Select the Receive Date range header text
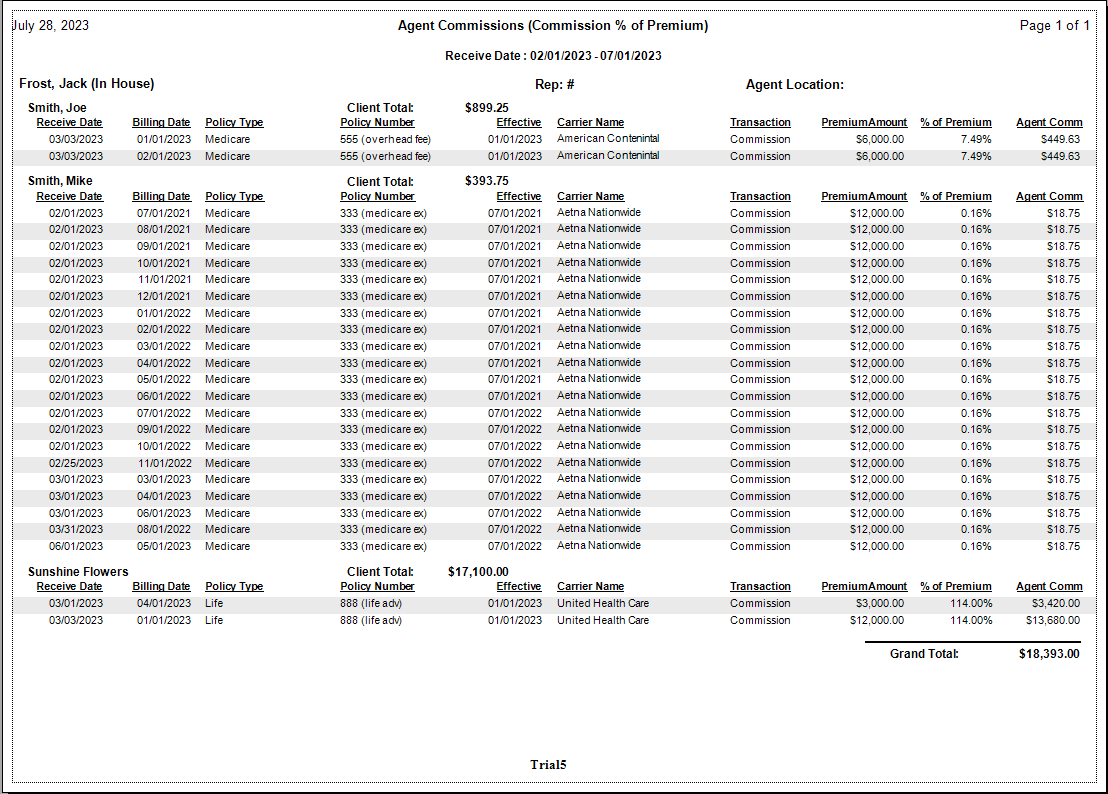Viewport: 1108px width, 794px height. click(x=554, y=56)
